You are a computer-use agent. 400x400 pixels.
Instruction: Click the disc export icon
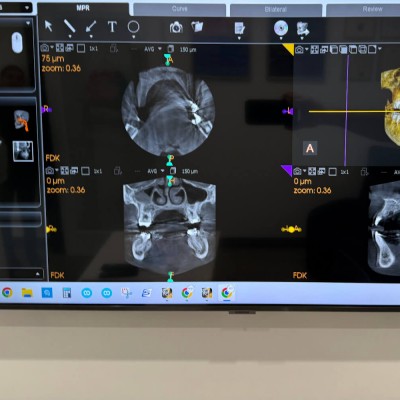point(281,28)
